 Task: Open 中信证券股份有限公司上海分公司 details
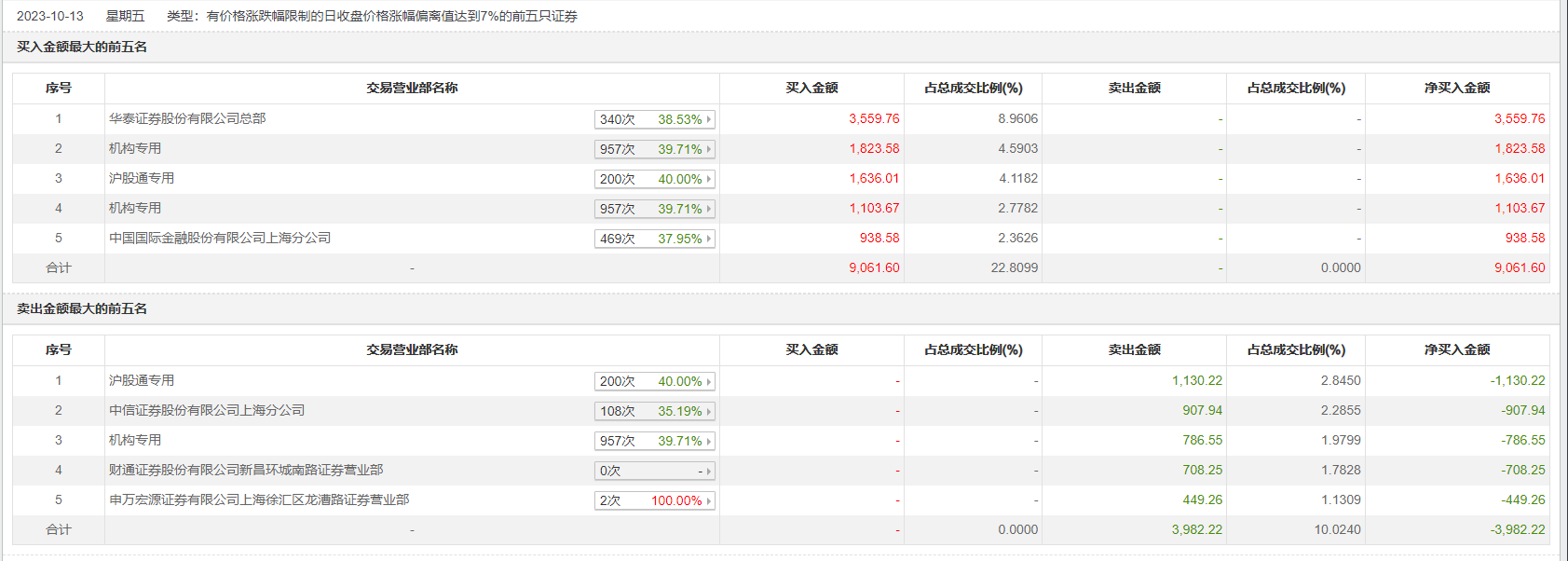coord(207,410)
